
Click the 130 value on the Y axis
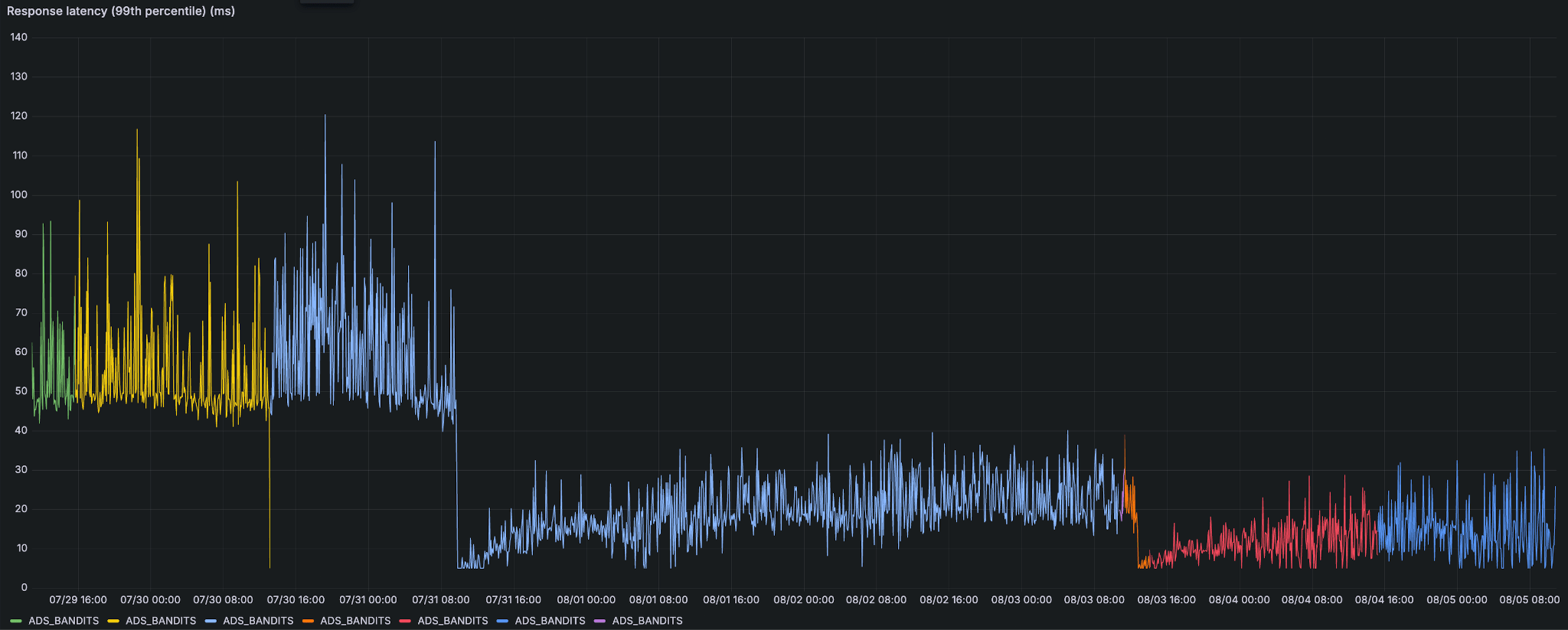coord(19,77)
